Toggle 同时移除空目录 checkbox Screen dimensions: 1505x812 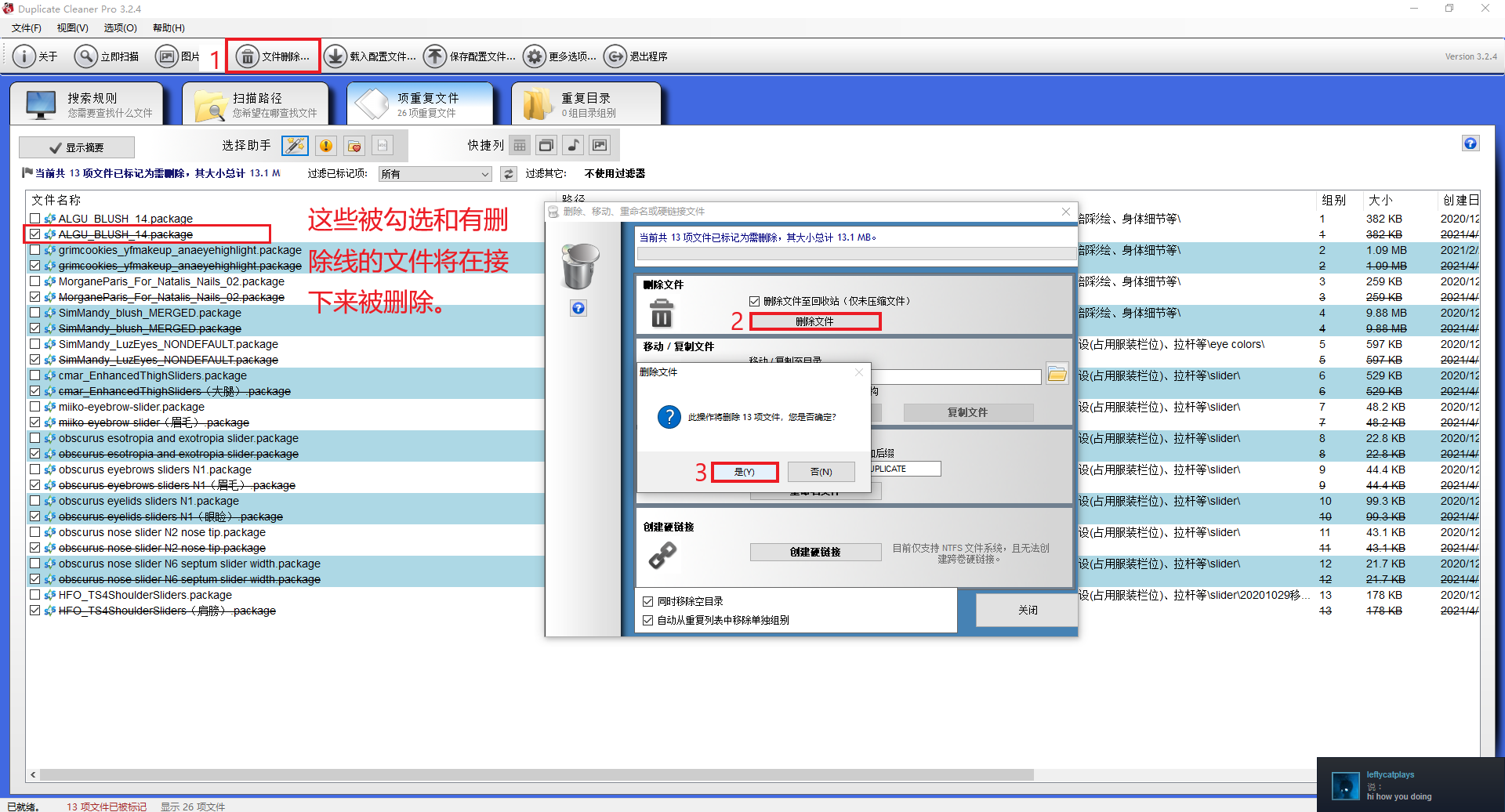(647, 601)
